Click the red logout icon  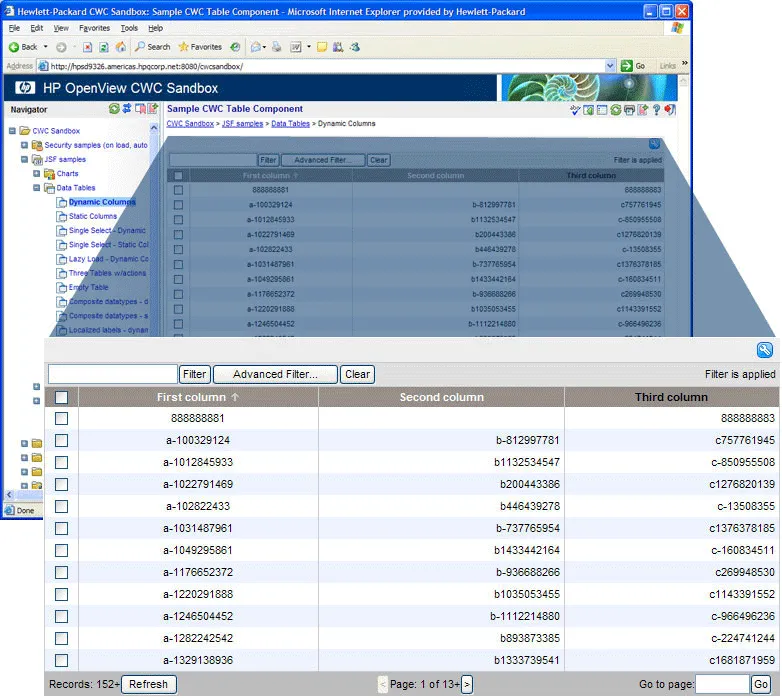(x=670, y=110)
